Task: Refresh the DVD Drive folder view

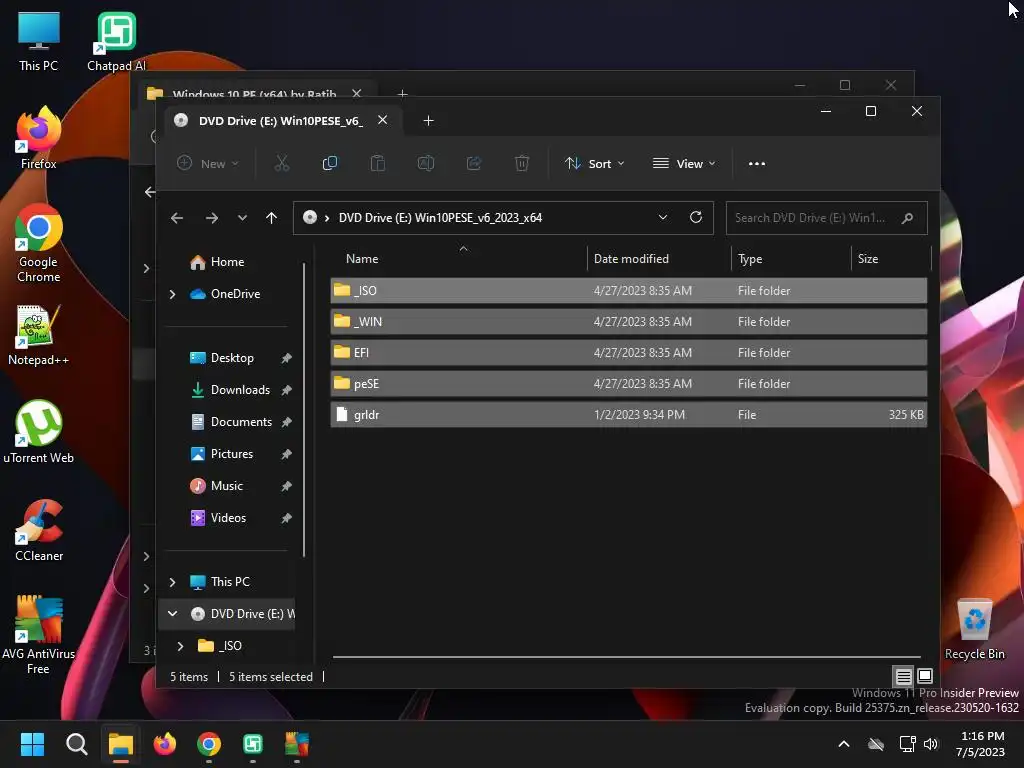Action: click(696, 217)
